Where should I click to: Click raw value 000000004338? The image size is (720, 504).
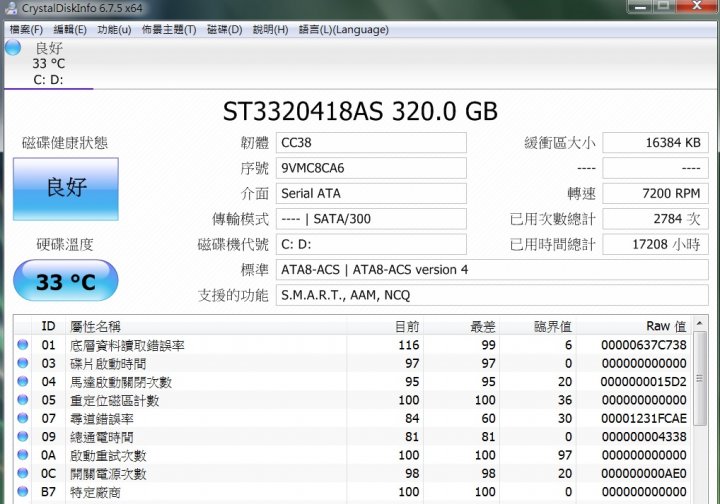tap(644, 437)
